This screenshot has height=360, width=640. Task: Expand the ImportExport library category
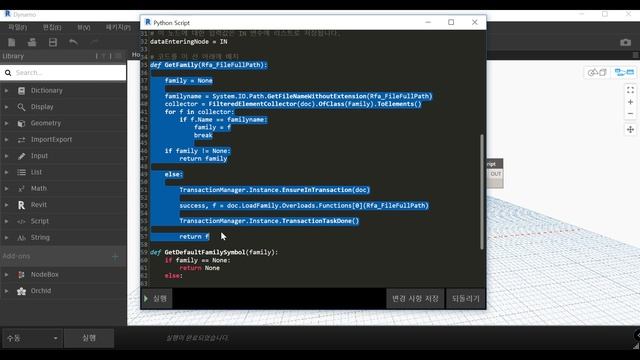pos(6,140)
